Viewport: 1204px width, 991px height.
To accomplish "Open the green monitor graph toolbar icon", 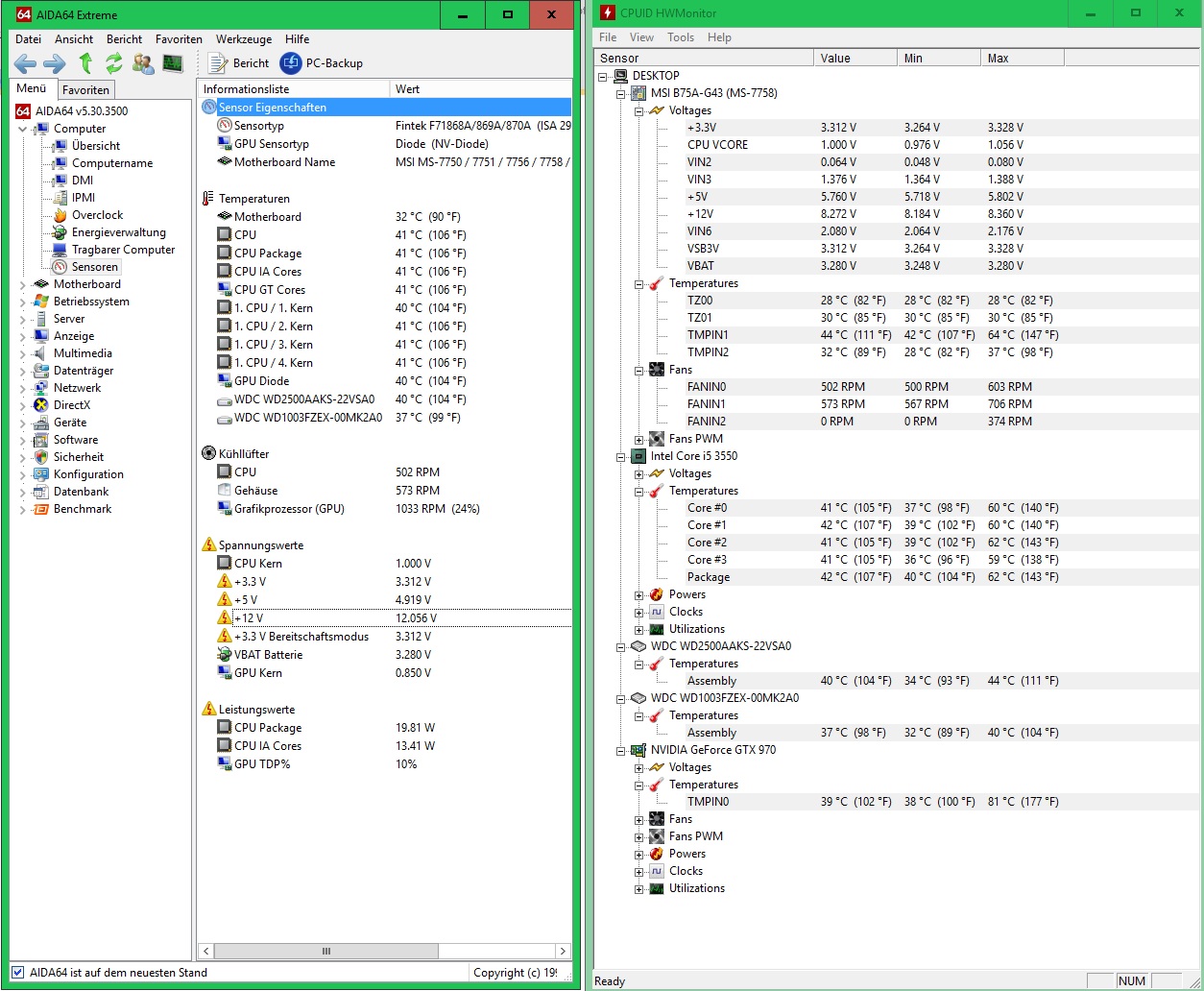I will coord(173,63).
